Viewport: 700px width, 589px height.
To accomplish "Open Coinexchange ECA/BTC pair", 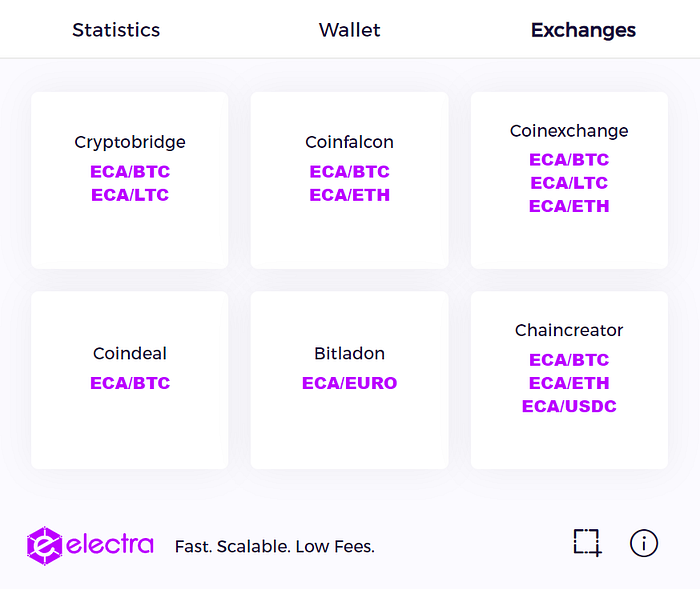I will point(569,159).
